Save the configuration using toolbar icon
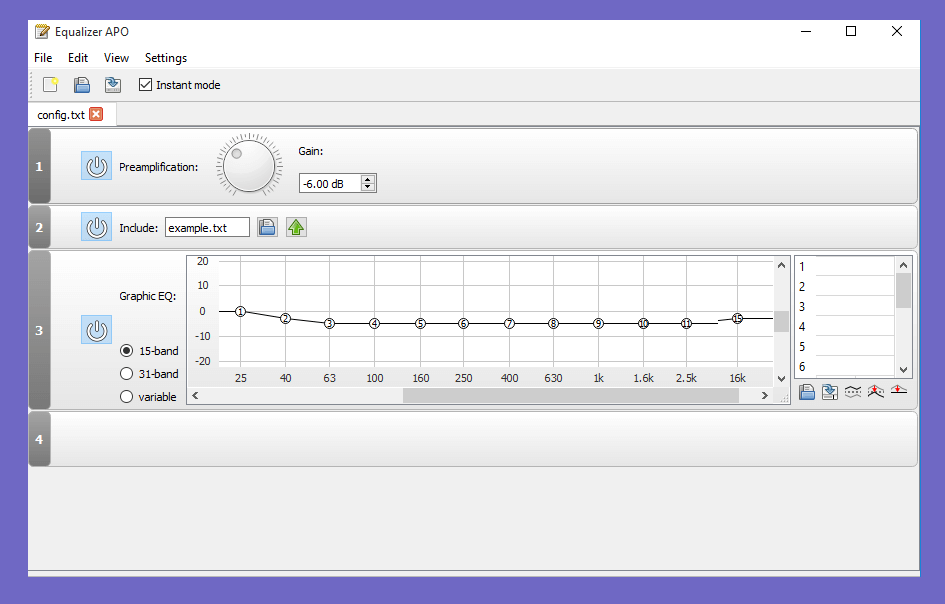 click(x=113, y=85)
